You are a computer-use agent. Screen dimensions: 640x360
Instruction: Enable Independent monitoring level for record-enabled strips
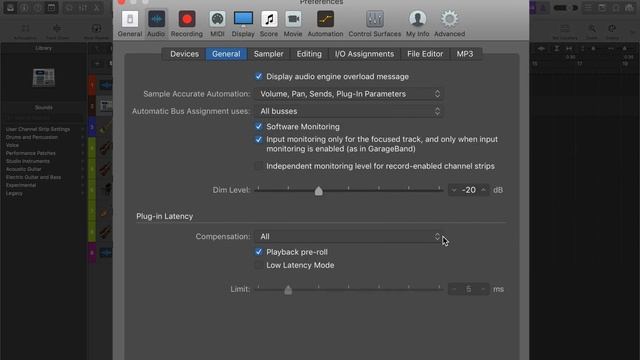259,166
